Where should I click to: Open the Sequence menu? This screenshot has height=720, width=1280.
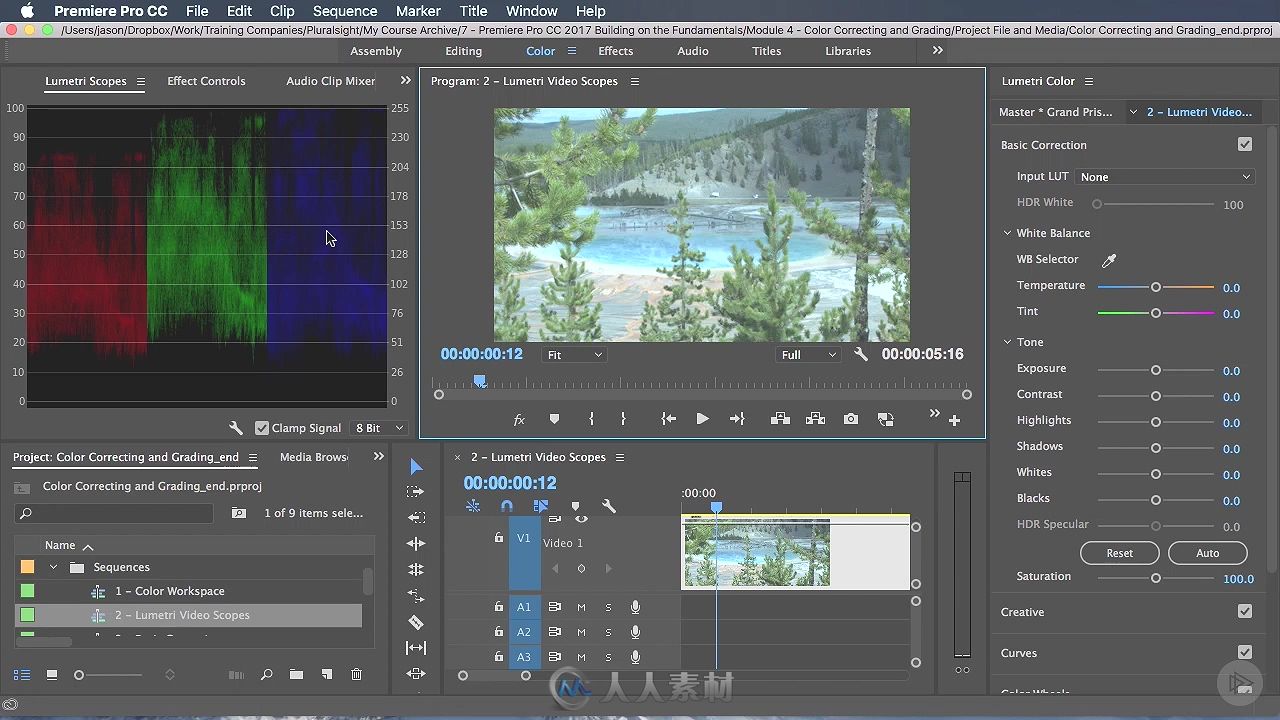click(345, 11)
